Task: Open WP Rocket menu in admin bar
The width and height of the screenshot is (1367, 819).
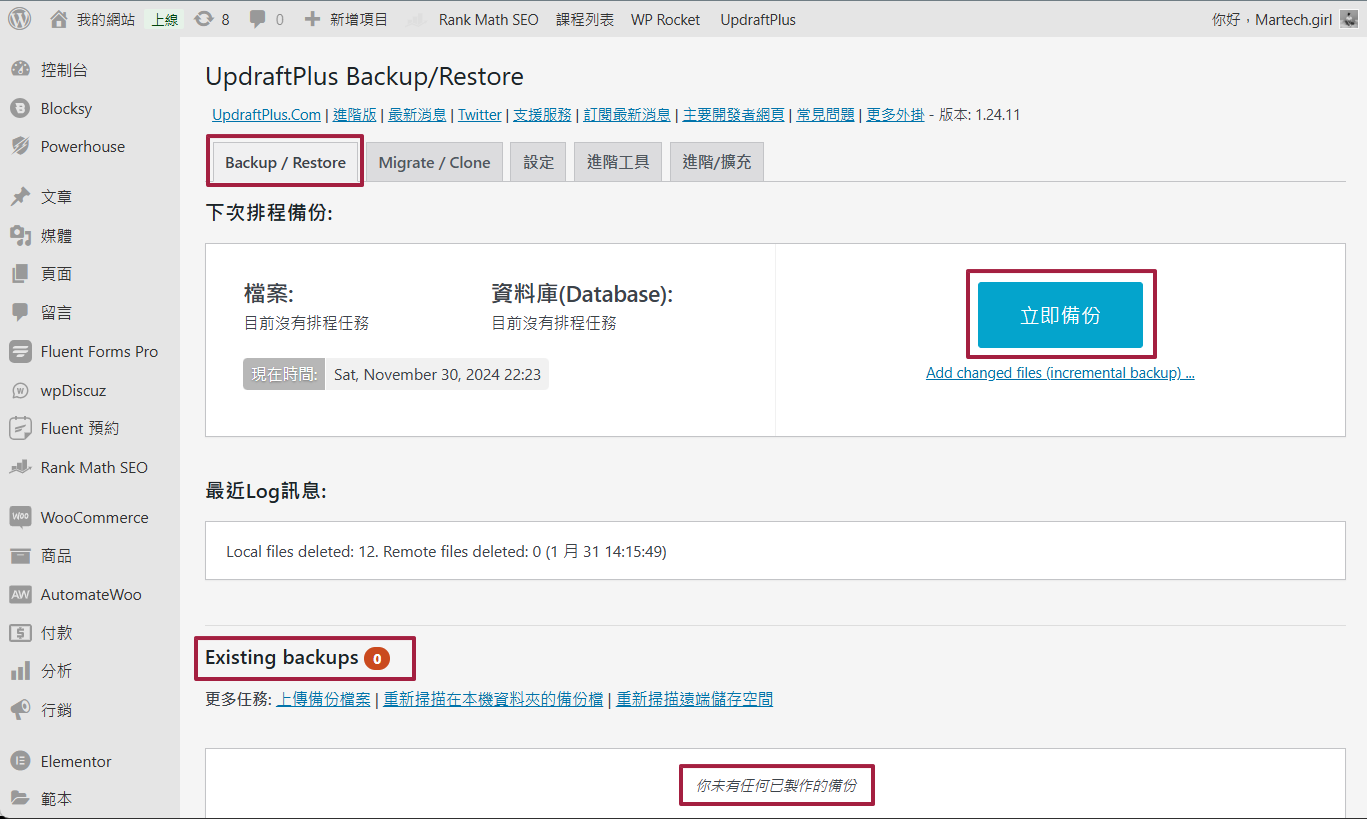Action: coord(665,19)
